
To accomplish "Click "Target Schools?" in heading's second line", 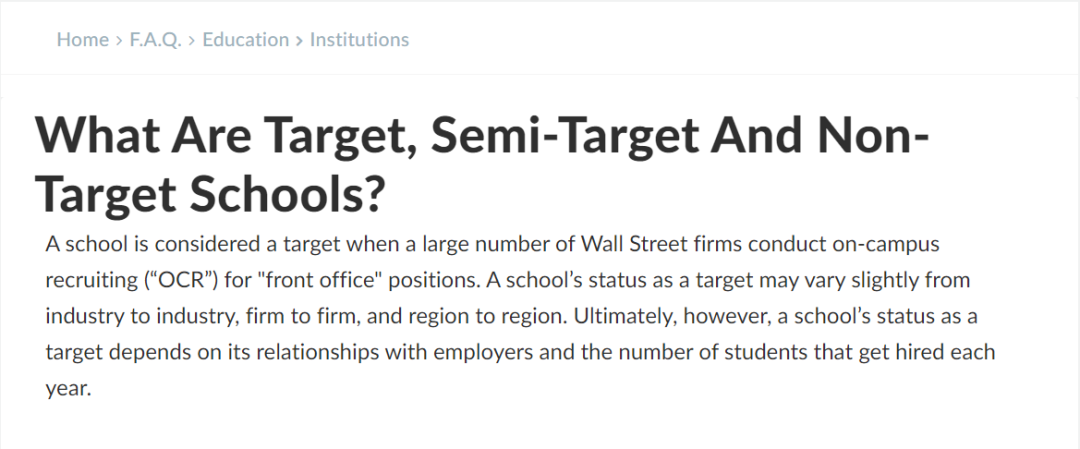I will pyautogui.click(x=210, y=196).
